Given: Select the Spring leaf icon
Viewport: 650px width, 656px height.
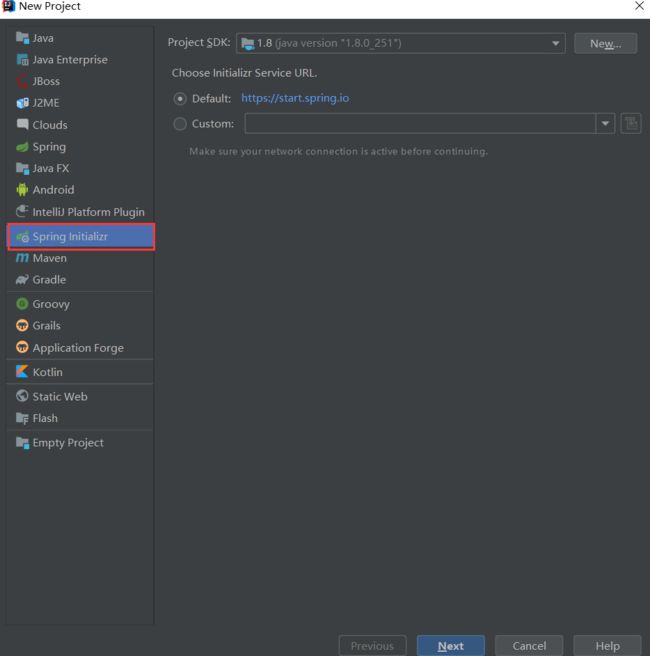Looking at the screenshot, I should 22,146.
